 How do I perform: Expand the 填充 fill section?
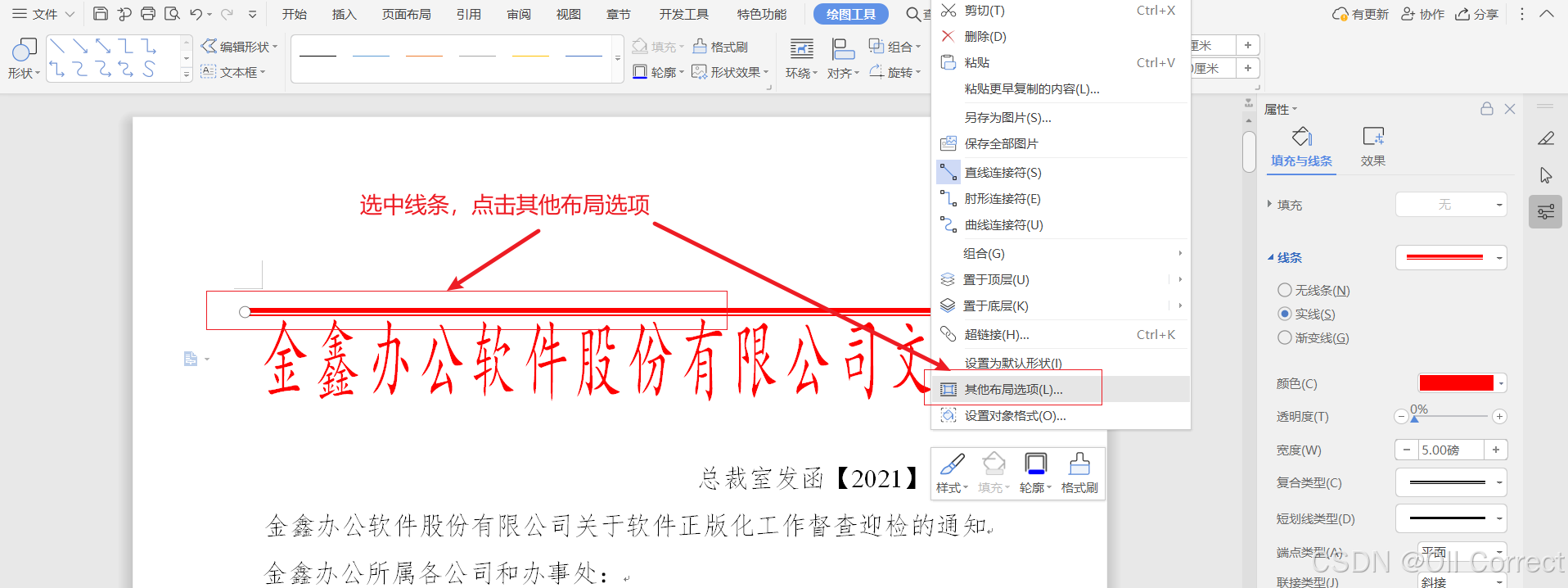coord(1270,204)
